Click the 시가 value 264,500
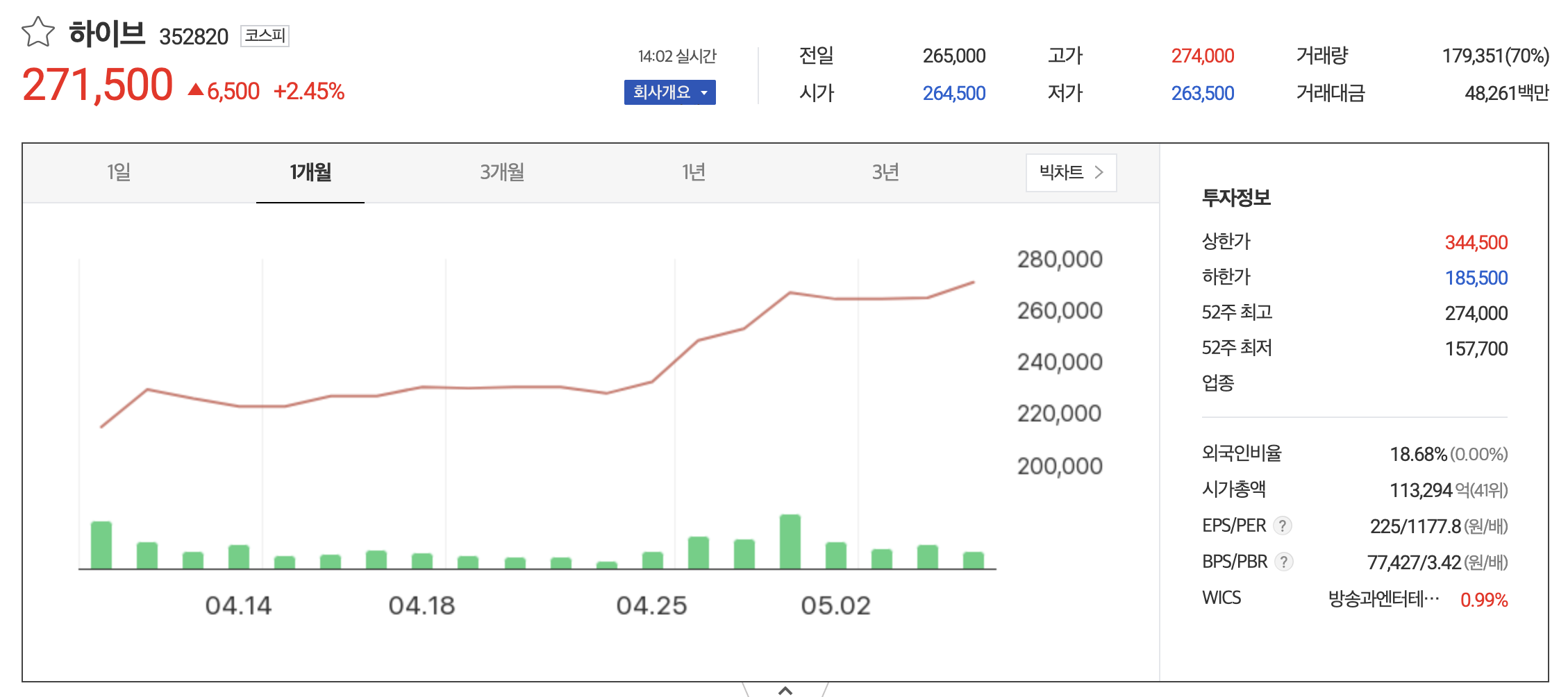Image resolution: width=1568 pixels, height=697 pixels. (954, 94)
